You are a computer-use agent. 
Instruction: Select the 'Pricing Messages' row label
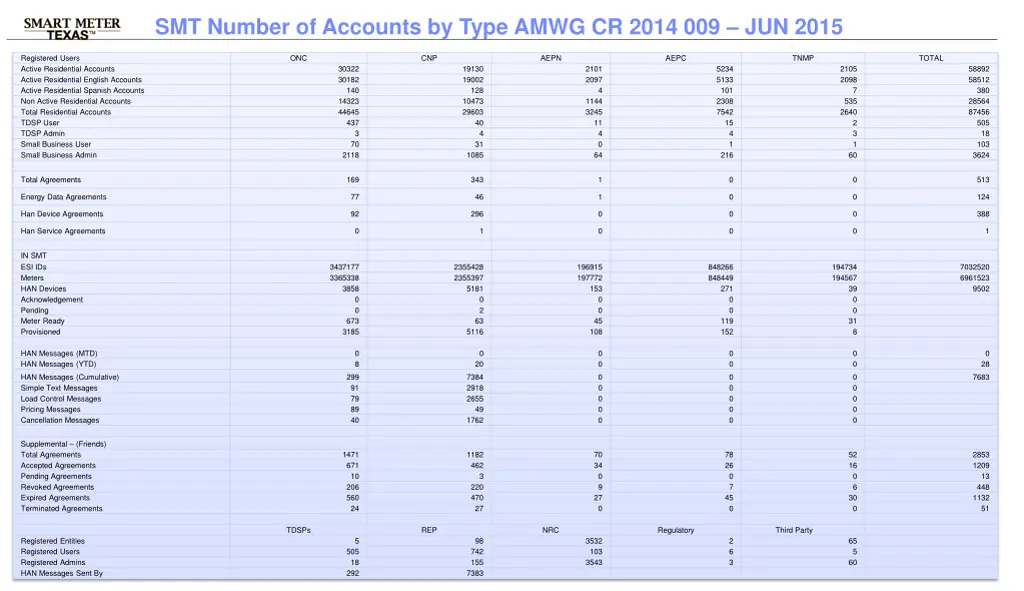[x=50, y=409]
